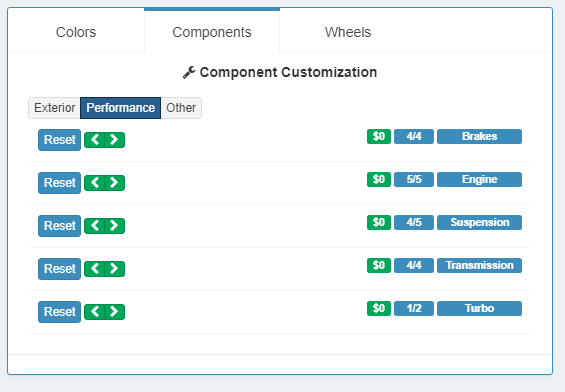Image resolution: width=565 pixels, height=392 pixels.
Task: Click the 4/4 level badge for Transmission
Action: (x=414, y=266)
